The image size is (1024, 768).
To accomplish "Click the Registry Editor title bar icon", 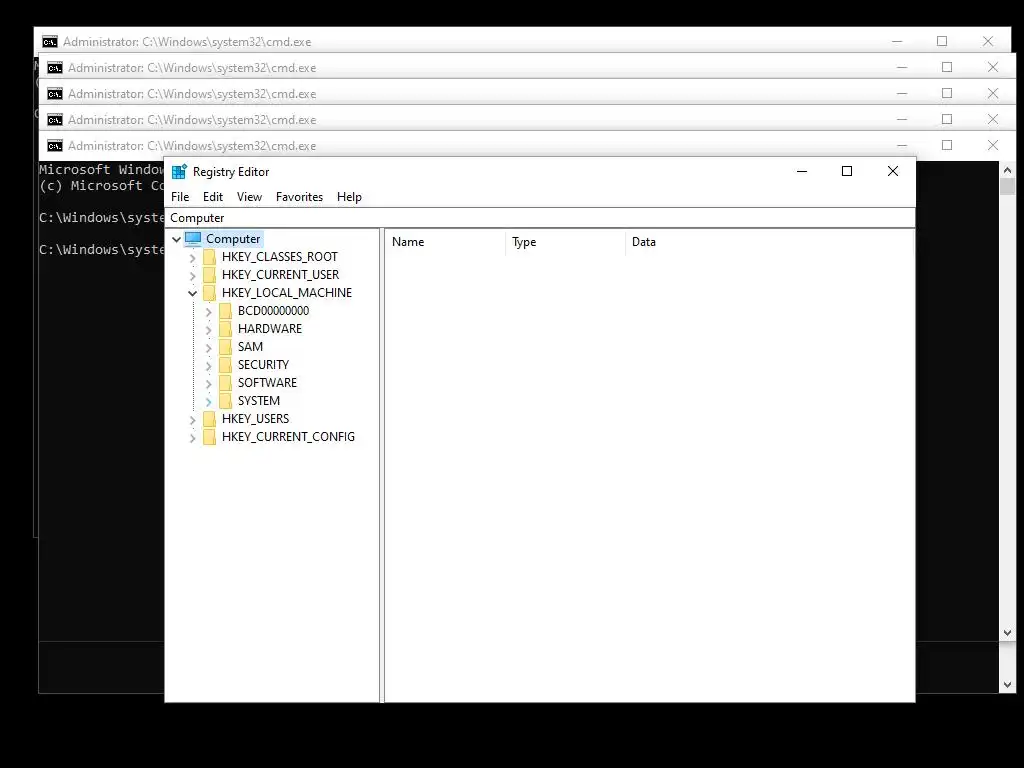I will [179, 172].
